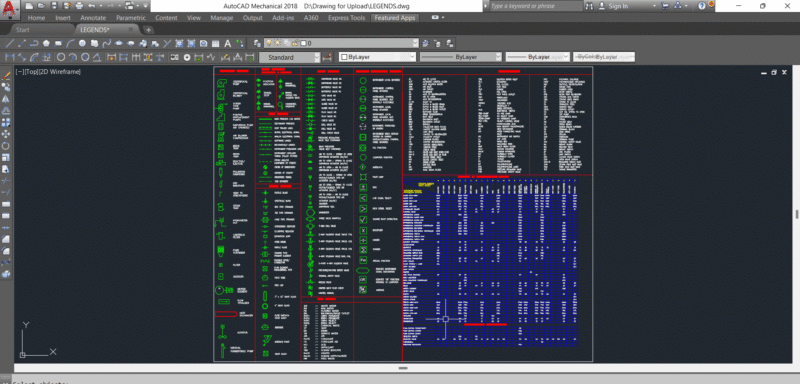Select the Line draw tool
This screenshot has width=800, height=384.
(x=9, y=43)
